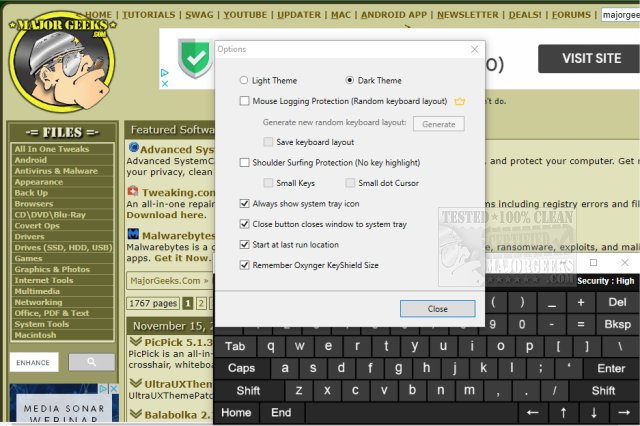The width and height of the screenshot is (640, 426).
Task: Click the Advanced SystemCare icon
Action: (133, 147)
